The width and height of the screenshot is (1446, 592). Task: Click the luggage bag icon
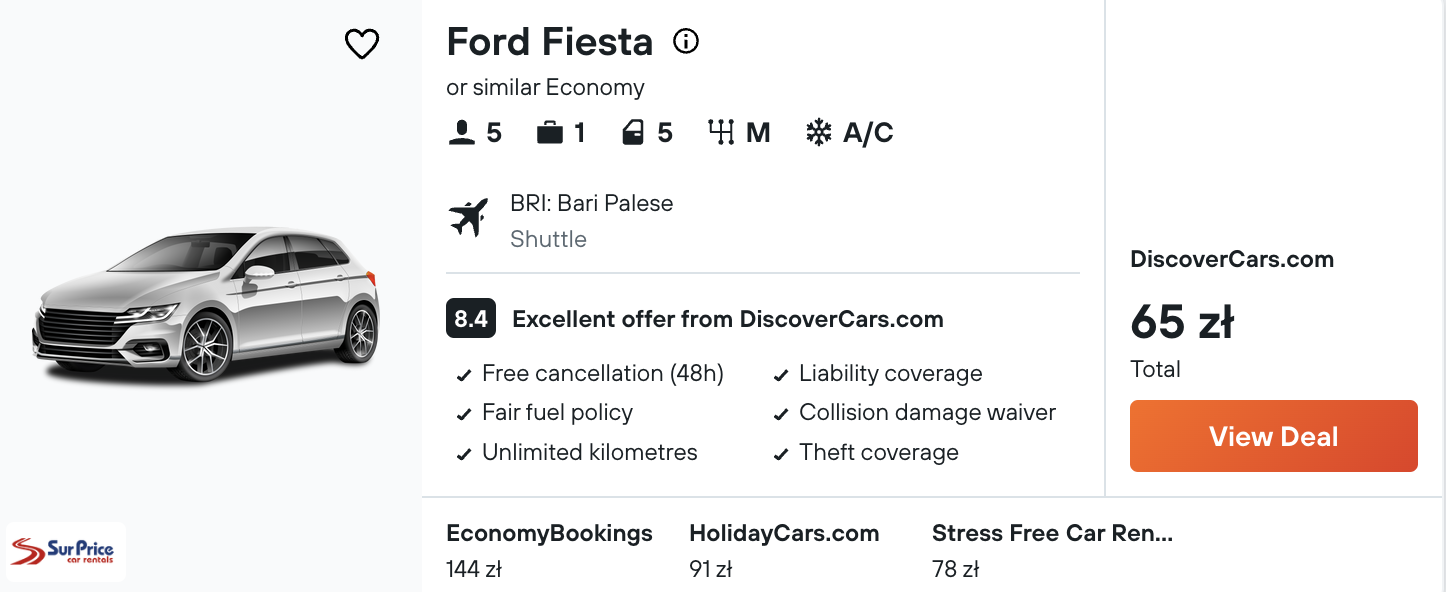550,133
